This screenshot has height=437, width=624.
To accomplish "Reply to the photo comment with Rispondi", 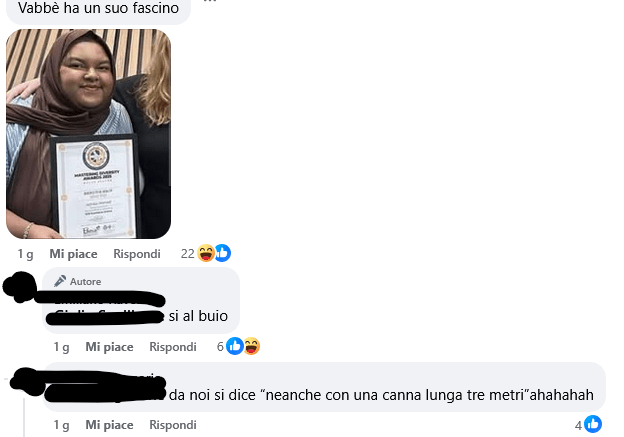I will [x=137, y=254].
